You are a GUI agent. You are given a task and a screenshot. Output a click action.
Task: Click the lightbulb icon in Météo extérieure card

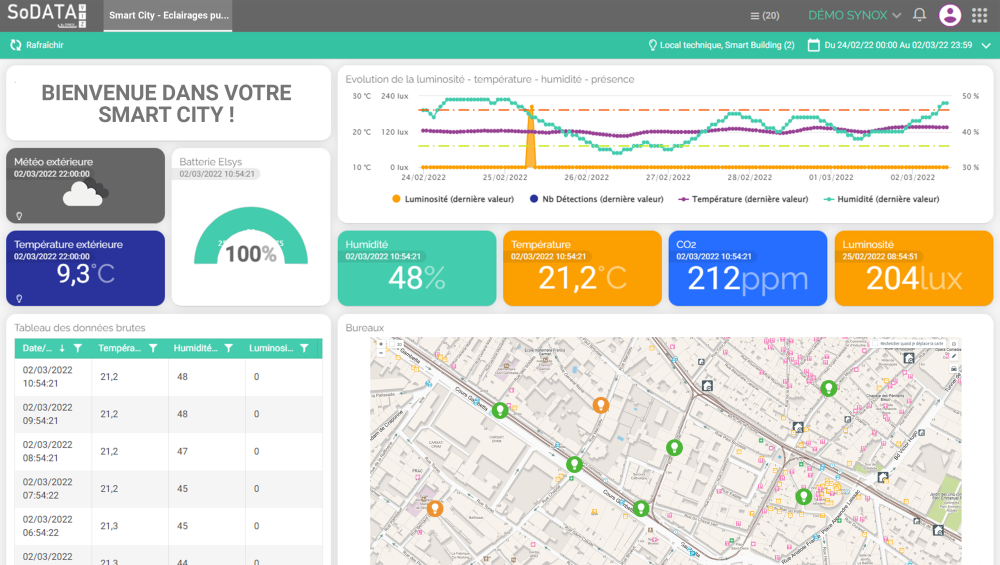click(19, 216)
